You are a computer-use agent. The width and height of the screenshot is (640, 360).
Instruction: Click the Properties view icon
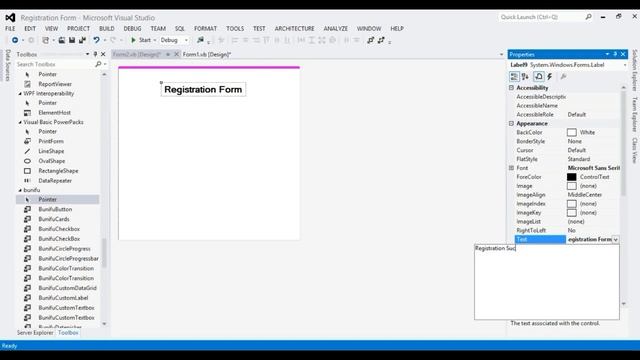539,76
